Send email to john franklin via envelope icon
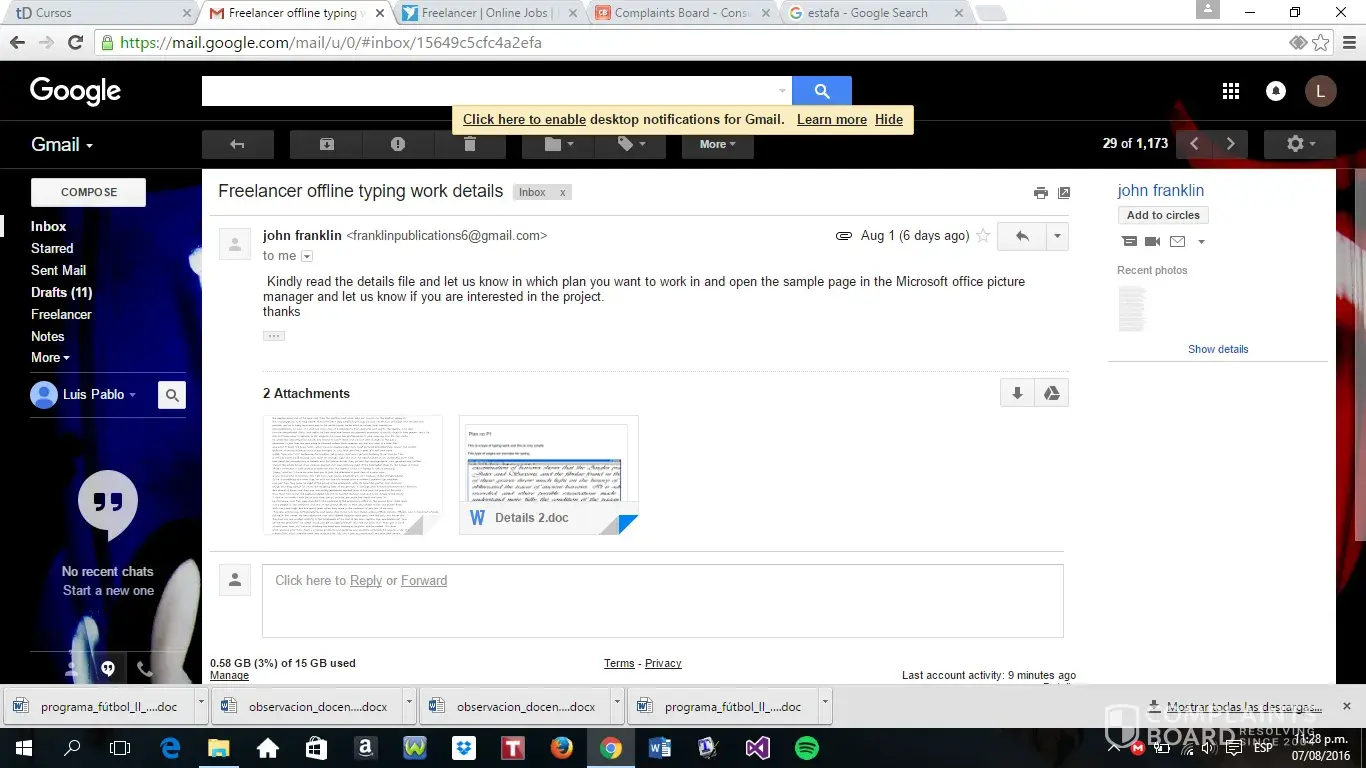The height and width of the screenshot is (768, 1366). (x=1177, y=241)
